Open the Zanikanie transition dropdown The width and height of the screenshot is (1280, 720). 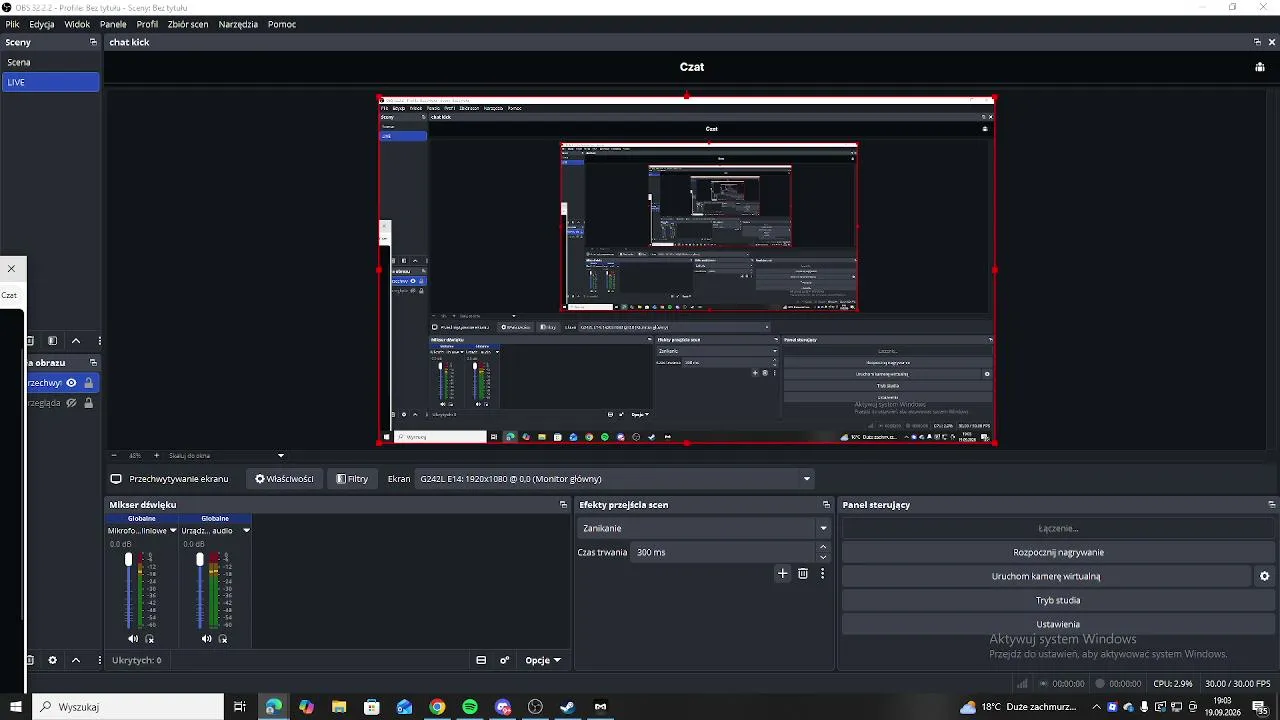(704, 528)
